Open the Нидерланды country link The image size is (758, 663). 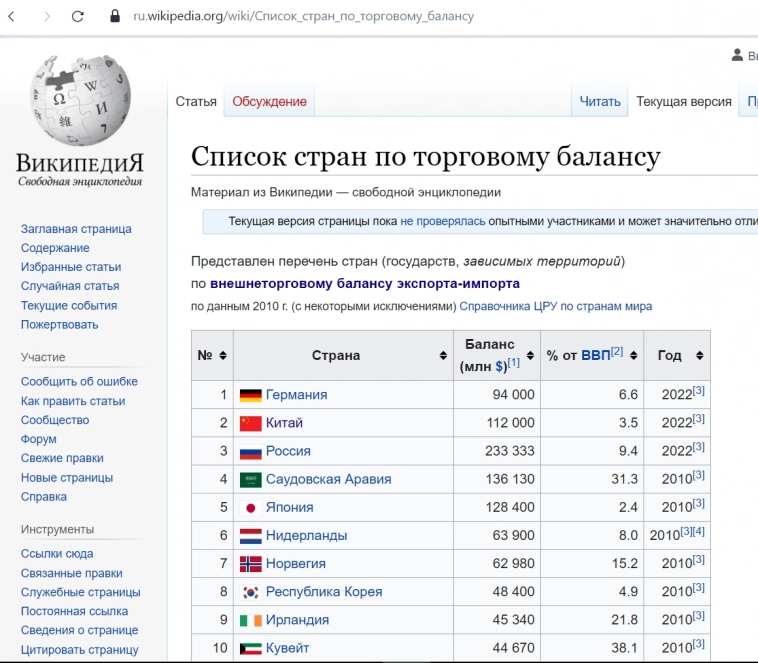[x=306, y=535]
